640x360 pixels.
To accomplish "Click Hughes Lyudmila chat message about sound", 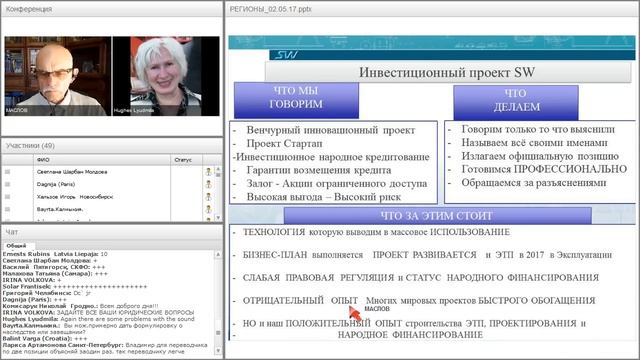I will [x=98, y=319].
